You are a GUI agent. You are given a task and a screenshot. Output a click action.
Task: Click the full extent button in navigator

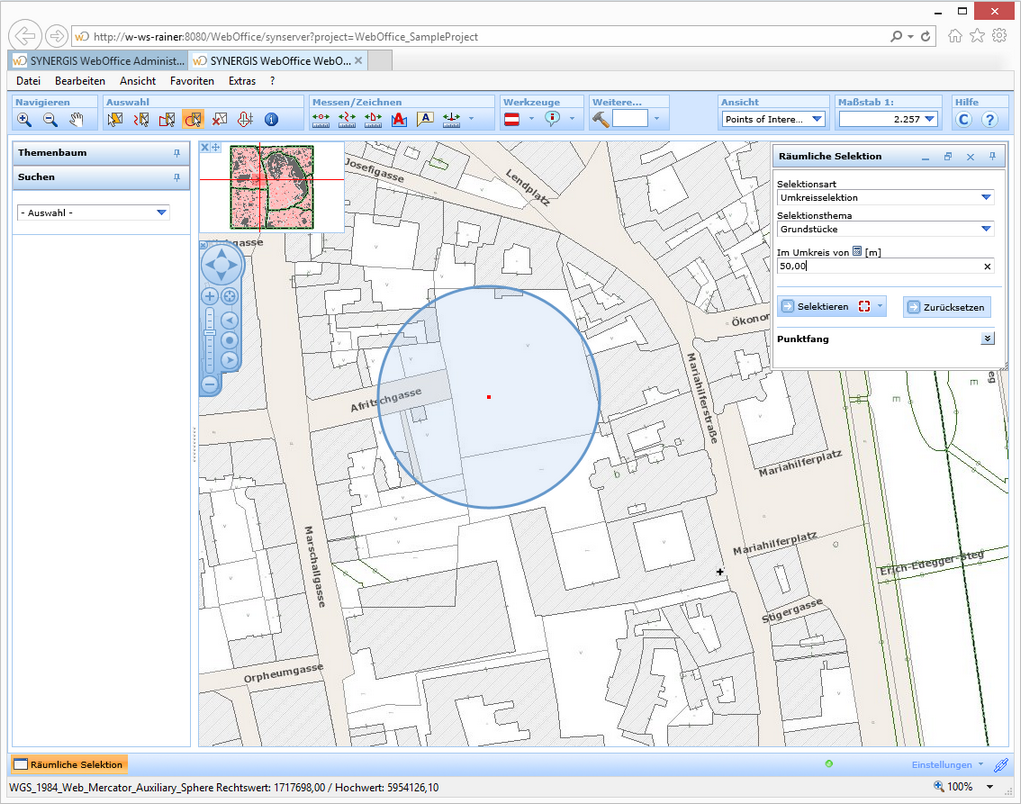coord(229,296)
